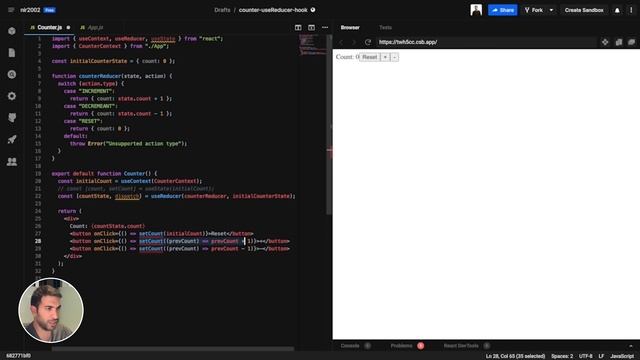Click LF line ending in status bar
This screenshot has width=640, height=360.
pos(601,356)
